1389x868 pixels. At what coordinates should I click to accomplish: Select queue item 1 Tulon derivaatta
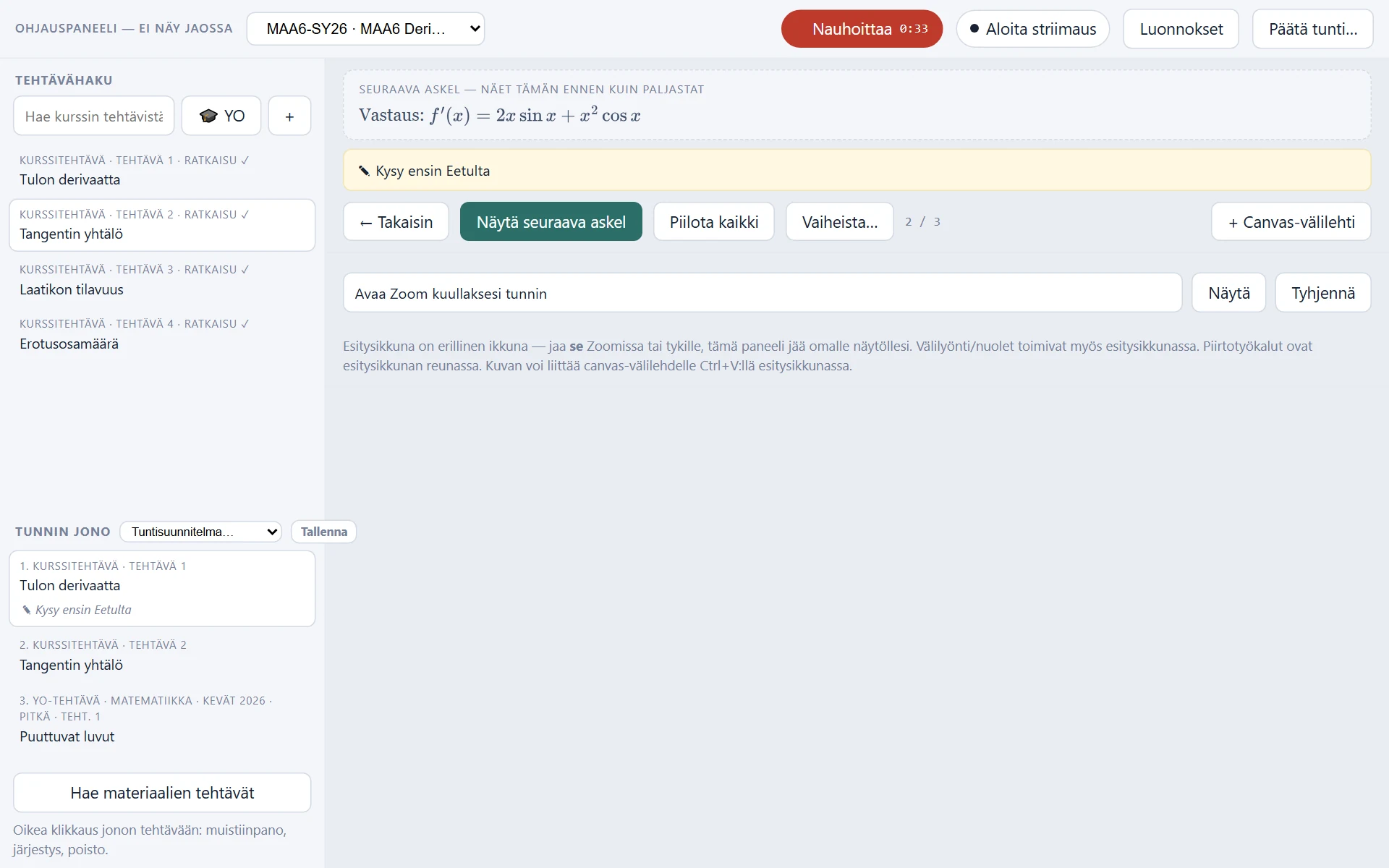coord(162,589)
